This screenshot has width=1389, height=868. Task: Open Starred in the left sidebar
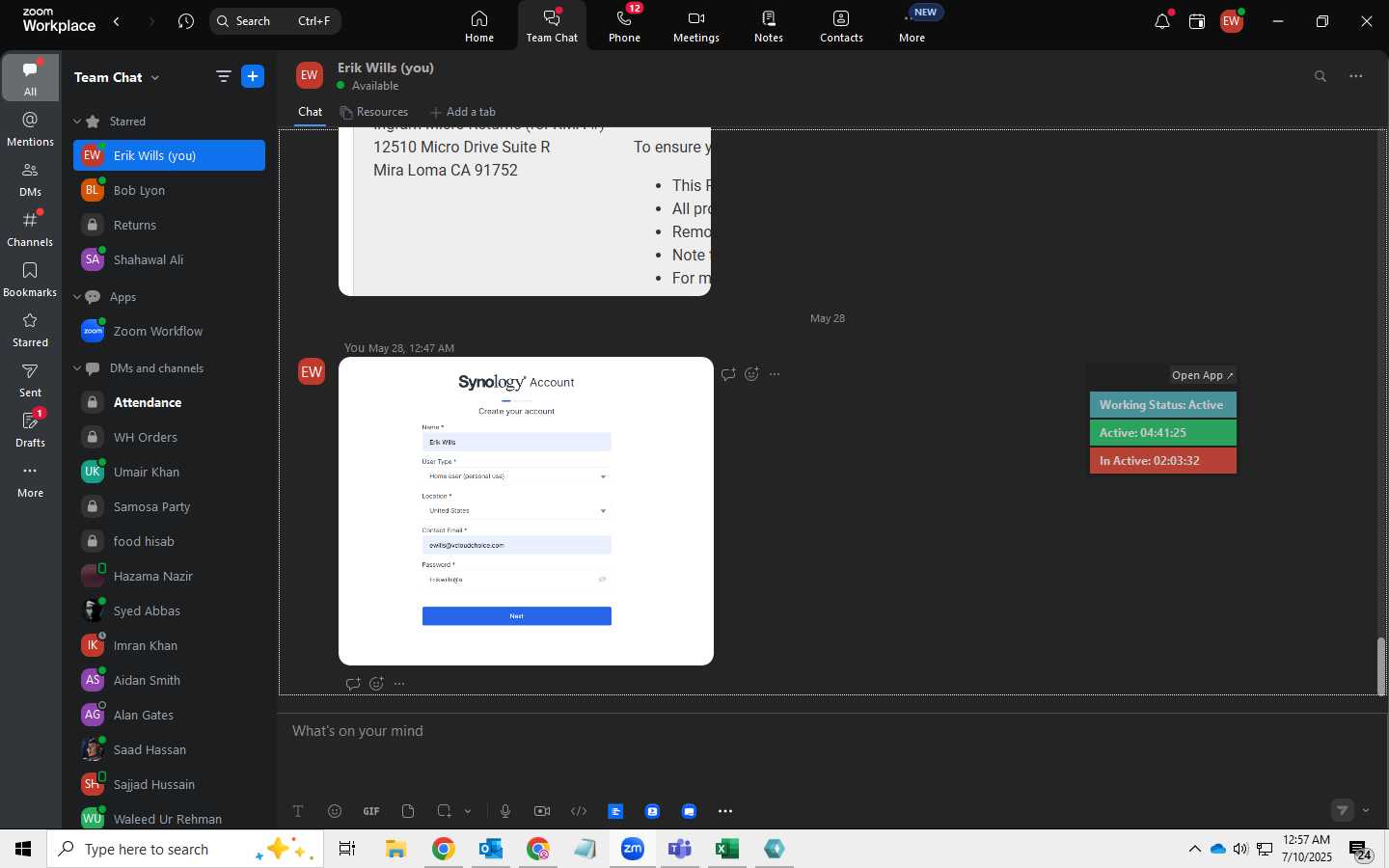pos(31,330)
